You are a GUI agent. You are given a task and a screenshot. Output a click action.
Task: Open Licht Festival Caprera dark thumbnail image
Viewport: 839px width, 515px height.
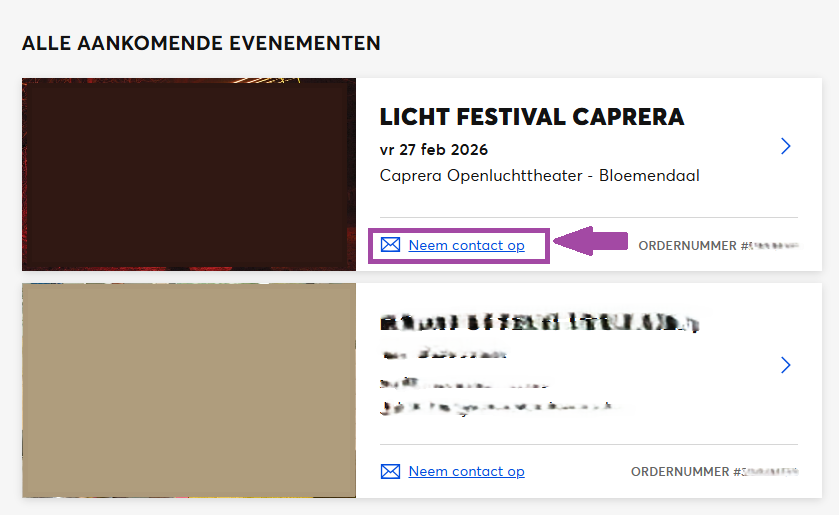click(x=189, y=174)
